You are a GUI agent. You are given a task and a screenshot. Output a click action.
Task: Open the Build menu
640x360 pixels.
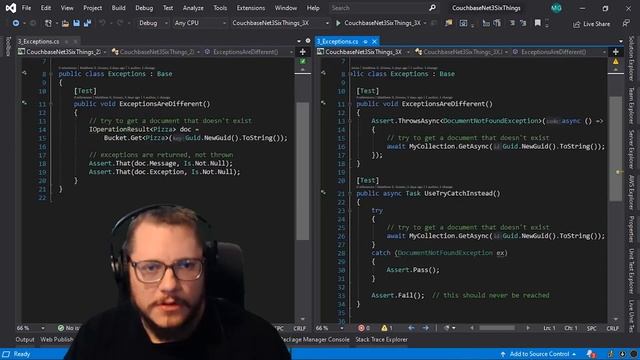click(118, 8)
